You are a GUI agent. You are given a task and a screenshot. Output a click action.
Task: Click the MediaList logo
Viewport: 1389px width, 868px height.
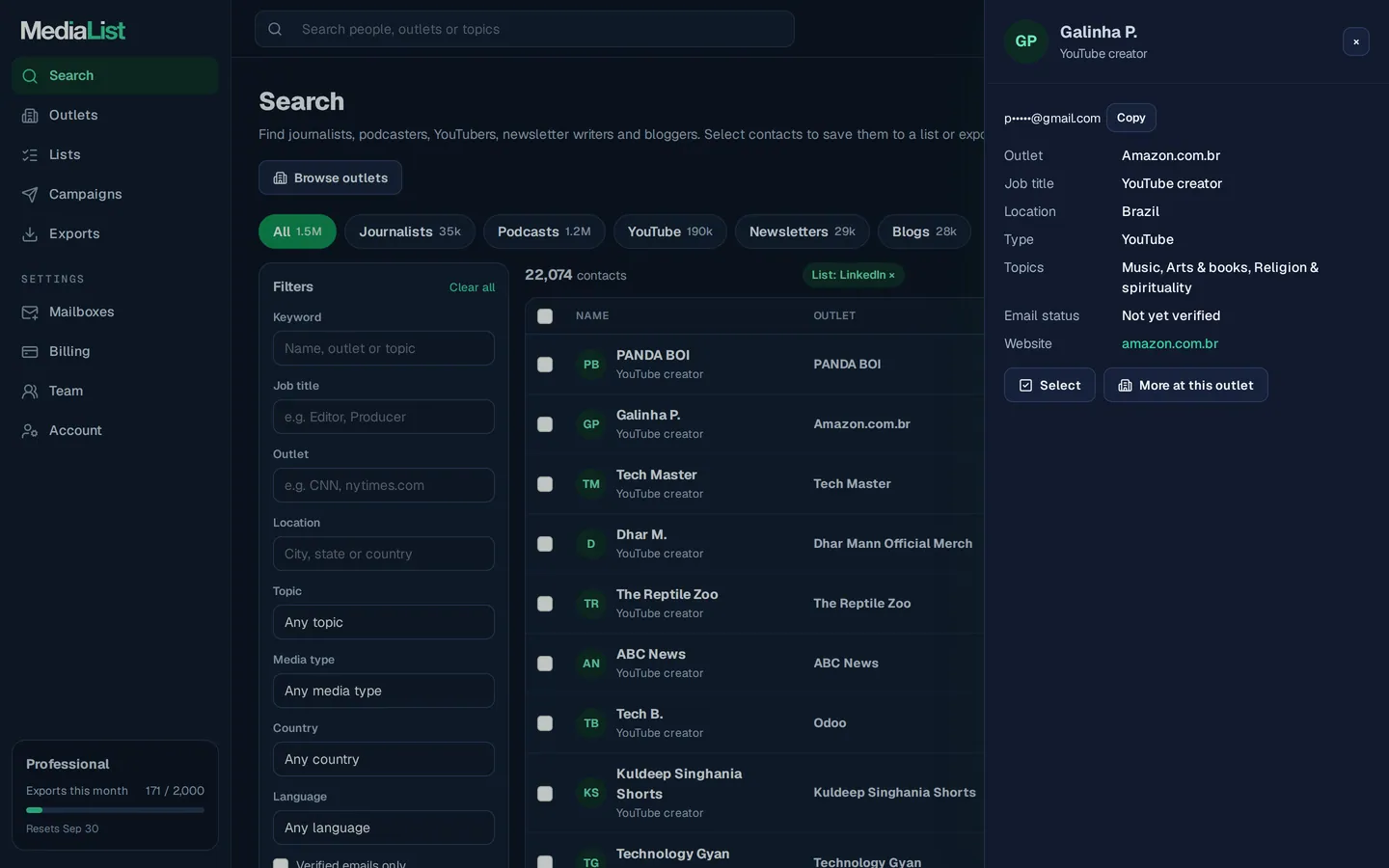click(x=73, y=31)
